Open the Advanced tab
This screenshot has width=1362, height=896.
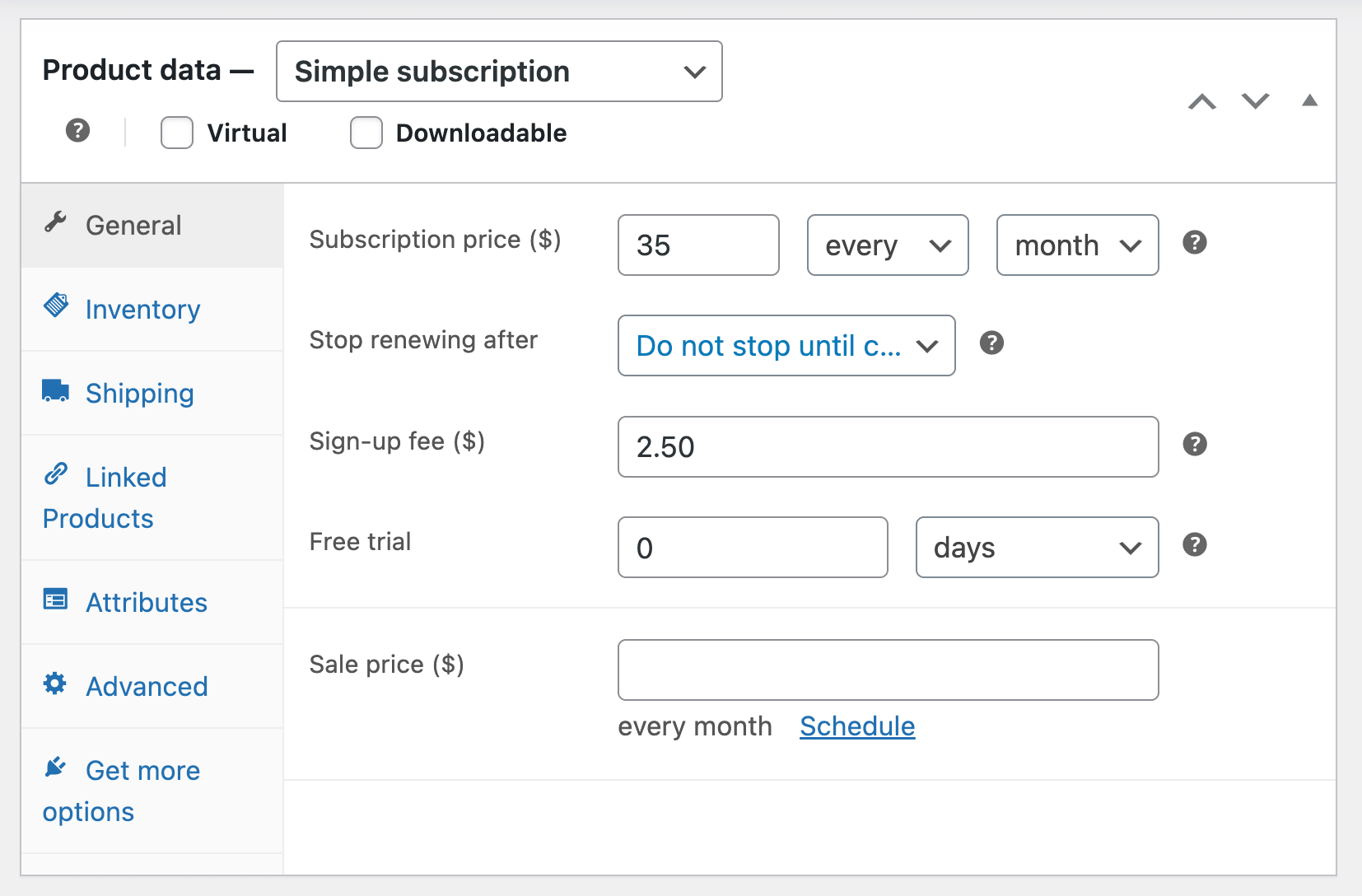point(147,686)
